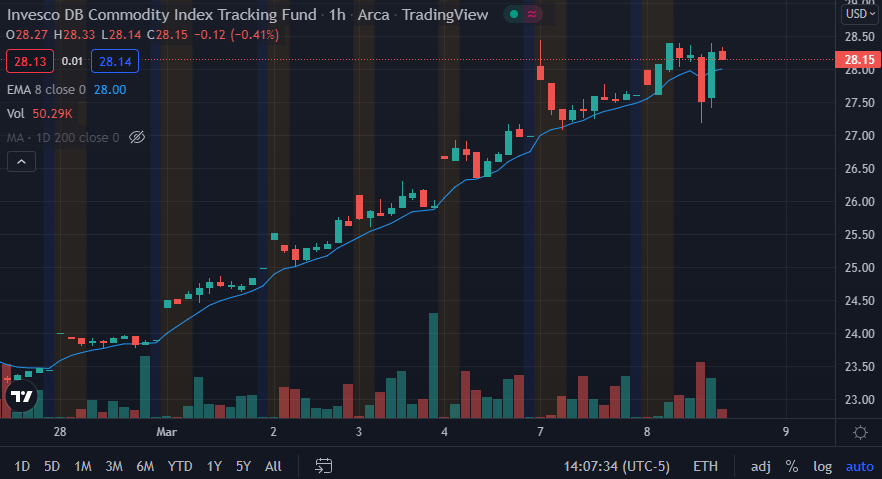Image resolution: width=882 pixels, height=479 pixels.
Task: Toggle auto scale mode
Action: (860, 466)
